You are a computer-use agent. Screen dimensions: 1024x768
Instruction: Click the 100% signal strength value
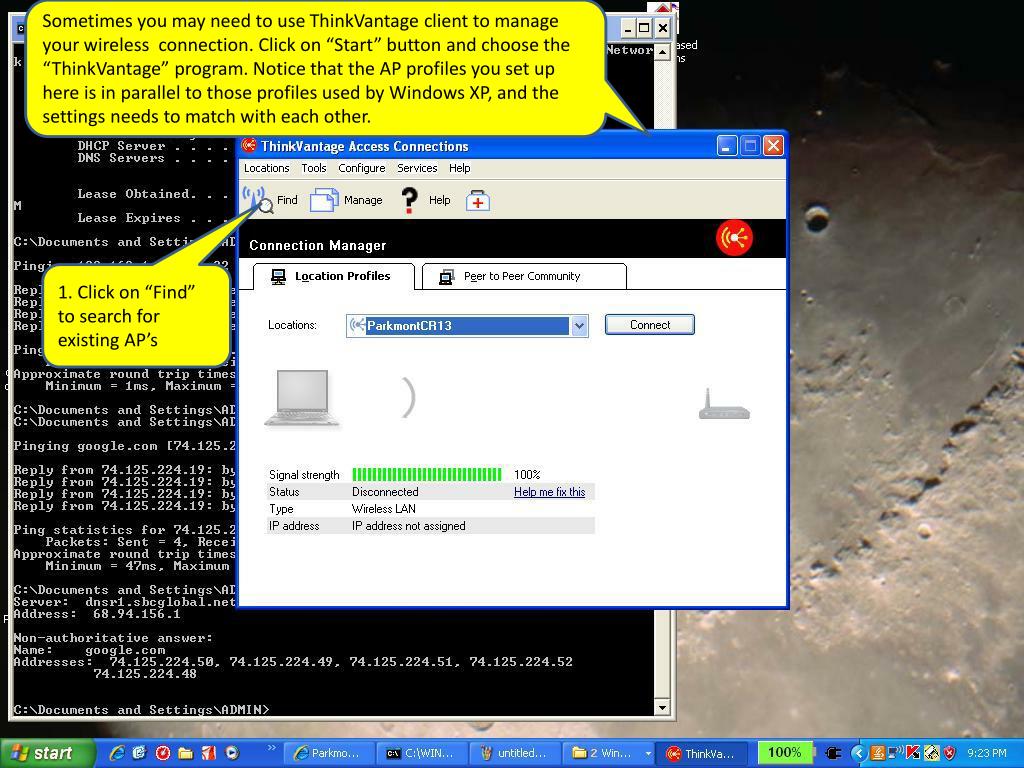pos(527,475)
